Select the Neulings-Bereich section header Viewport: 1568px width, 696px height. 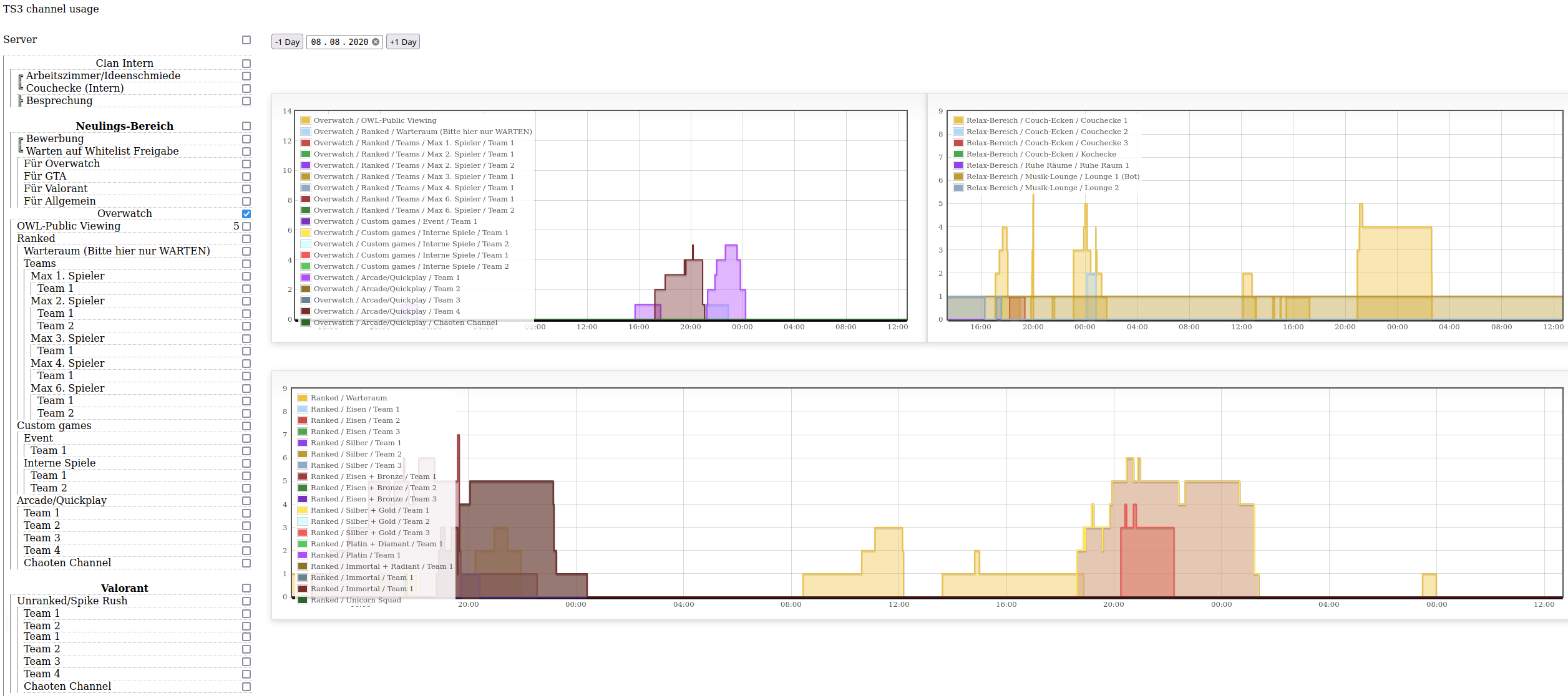point(125,126)
